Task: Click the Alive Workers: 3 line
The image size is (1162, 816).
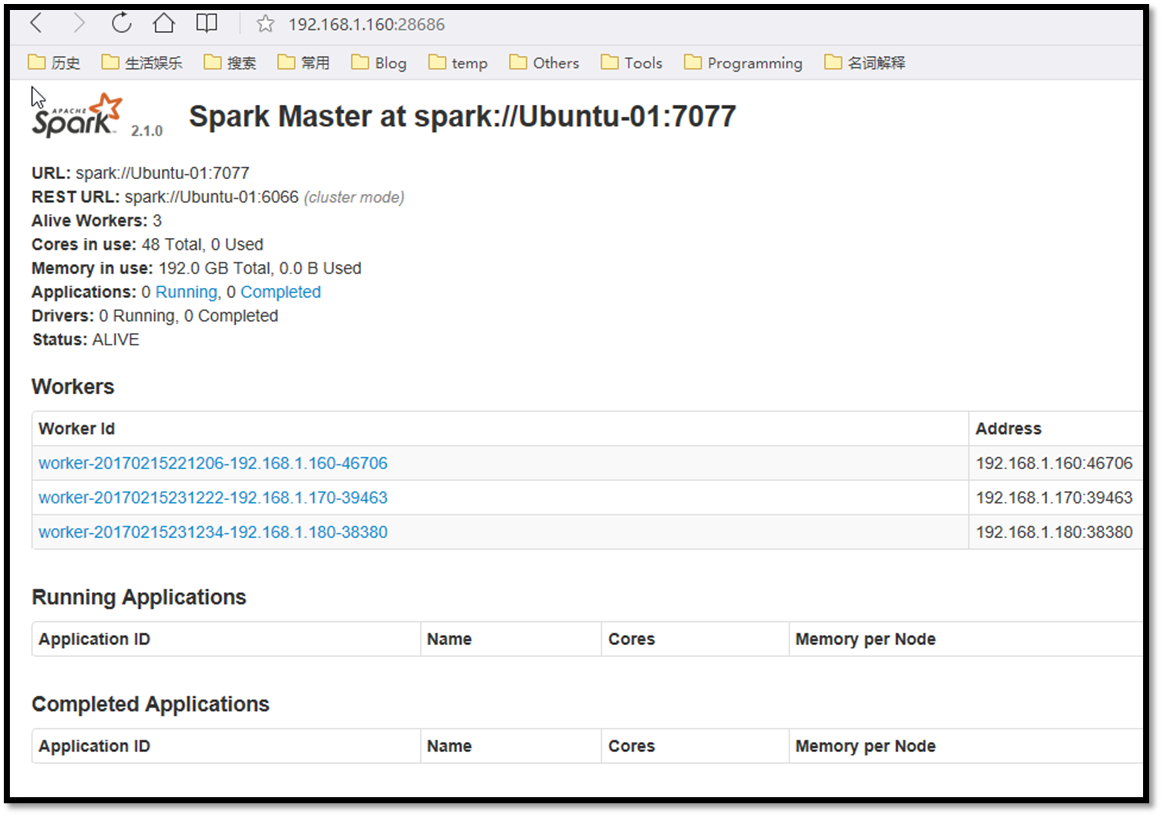Action: click(96, 221)
